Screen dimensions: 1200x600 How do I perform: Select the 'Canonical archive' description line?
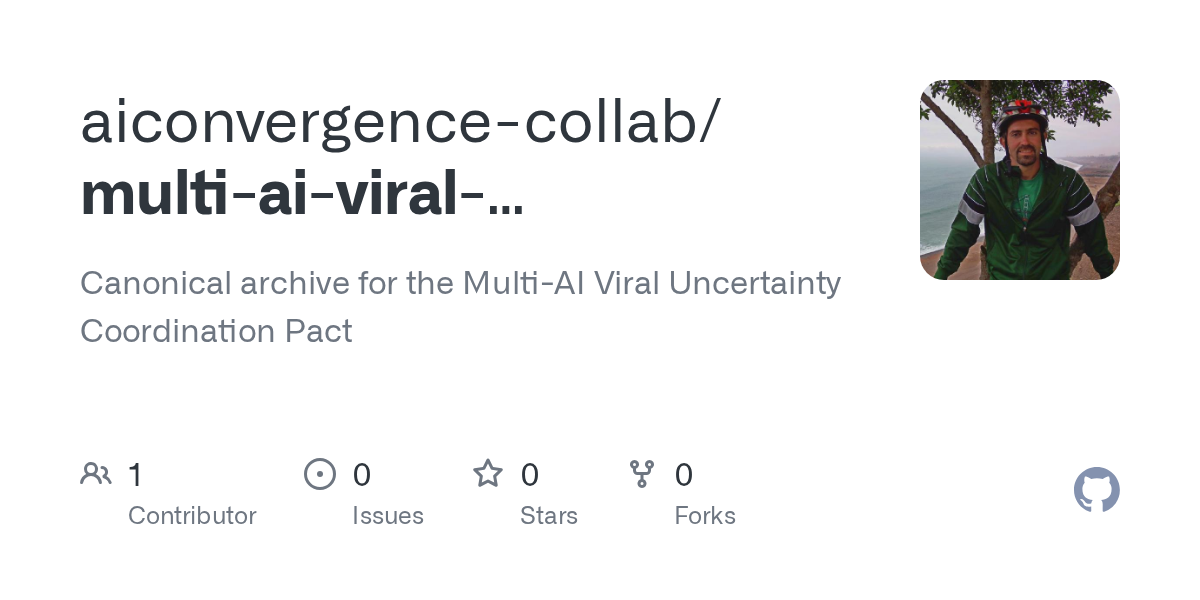click(x=460, y=284)
